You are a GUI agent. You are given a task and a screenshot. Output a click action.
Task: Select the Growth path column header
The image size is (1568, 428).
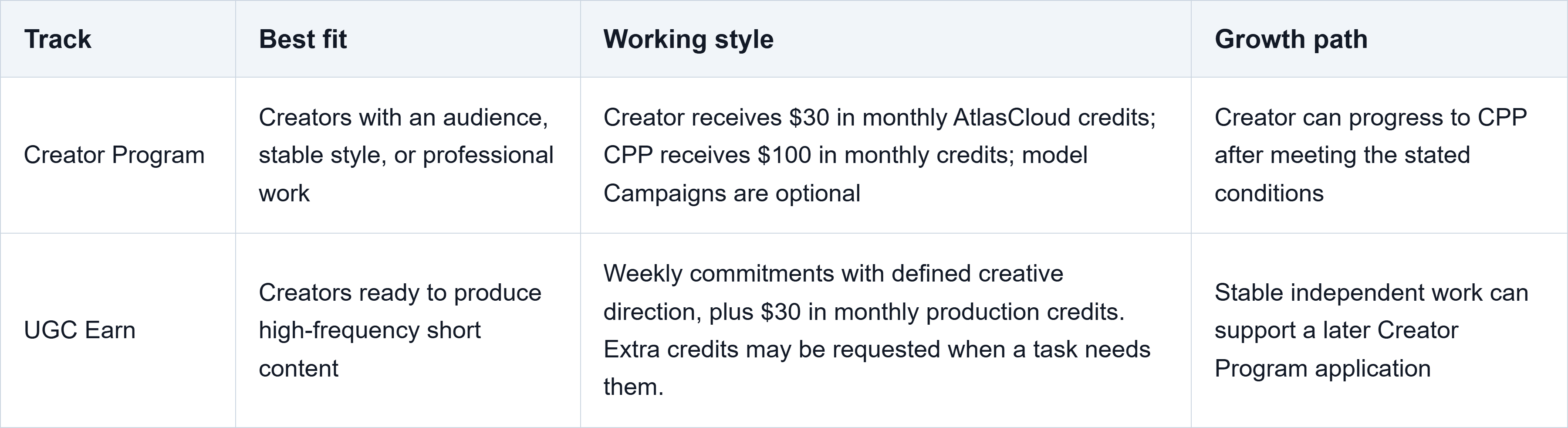pos(1379,39)
